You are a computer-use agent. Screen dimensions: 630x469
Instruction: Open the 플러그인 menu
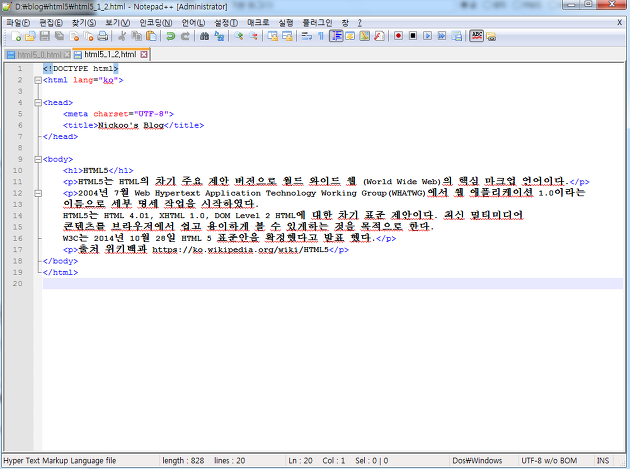[x=317, y=23]
